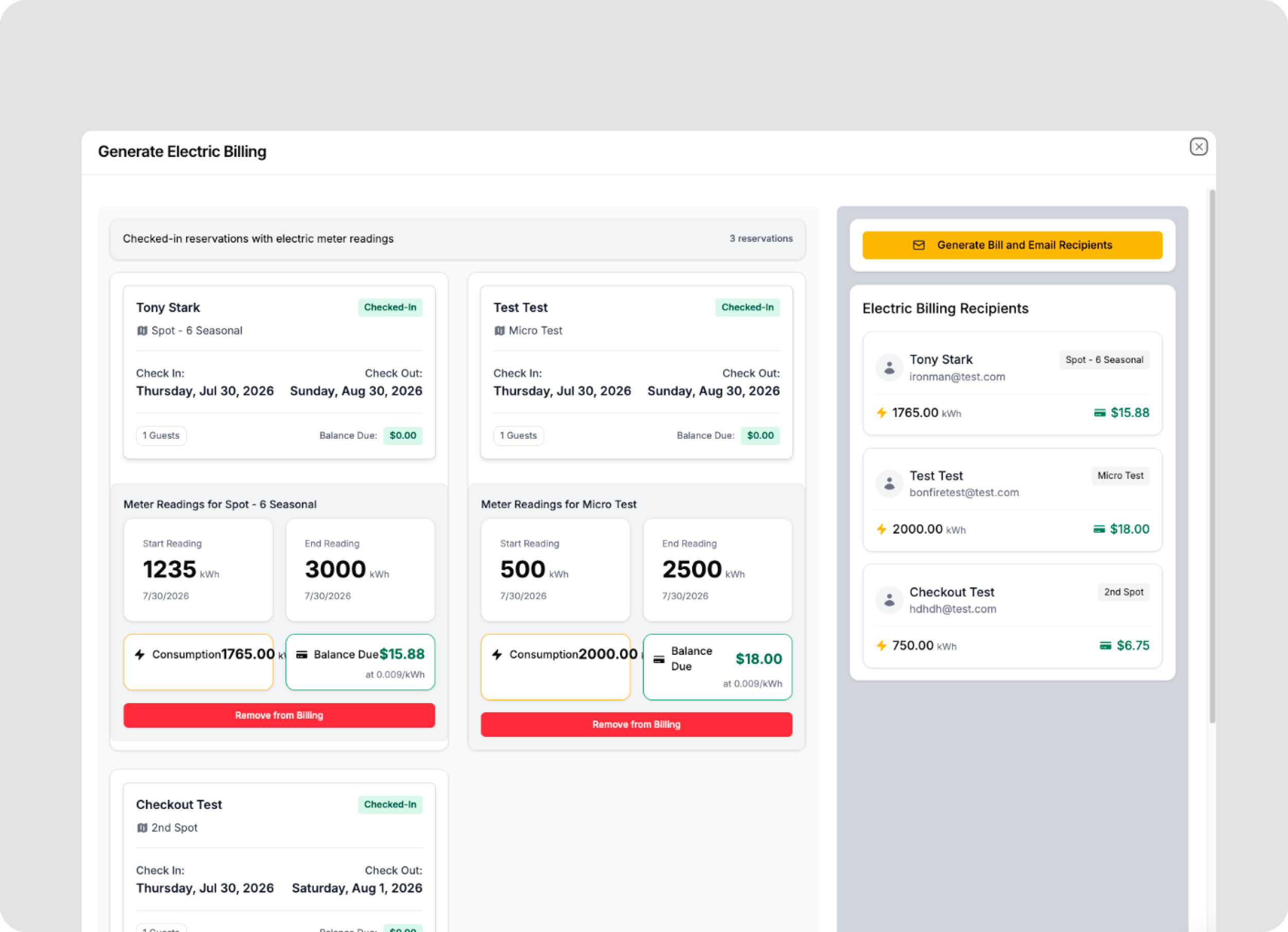Click the lightning icon in Consumption 2000.00 box

497,654
